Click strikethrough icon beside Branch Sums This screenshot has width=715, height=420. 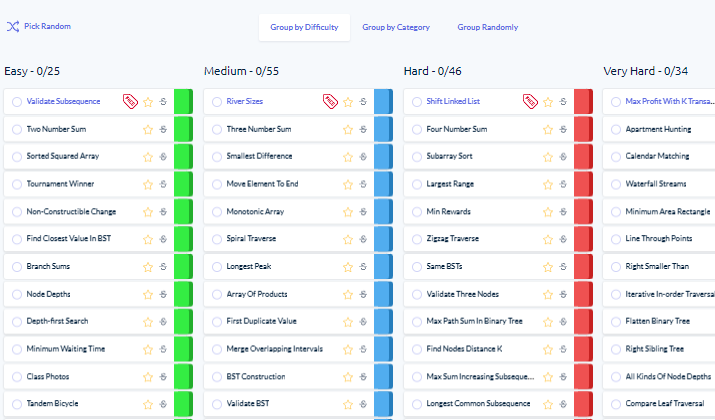click(x=163, y=267)
